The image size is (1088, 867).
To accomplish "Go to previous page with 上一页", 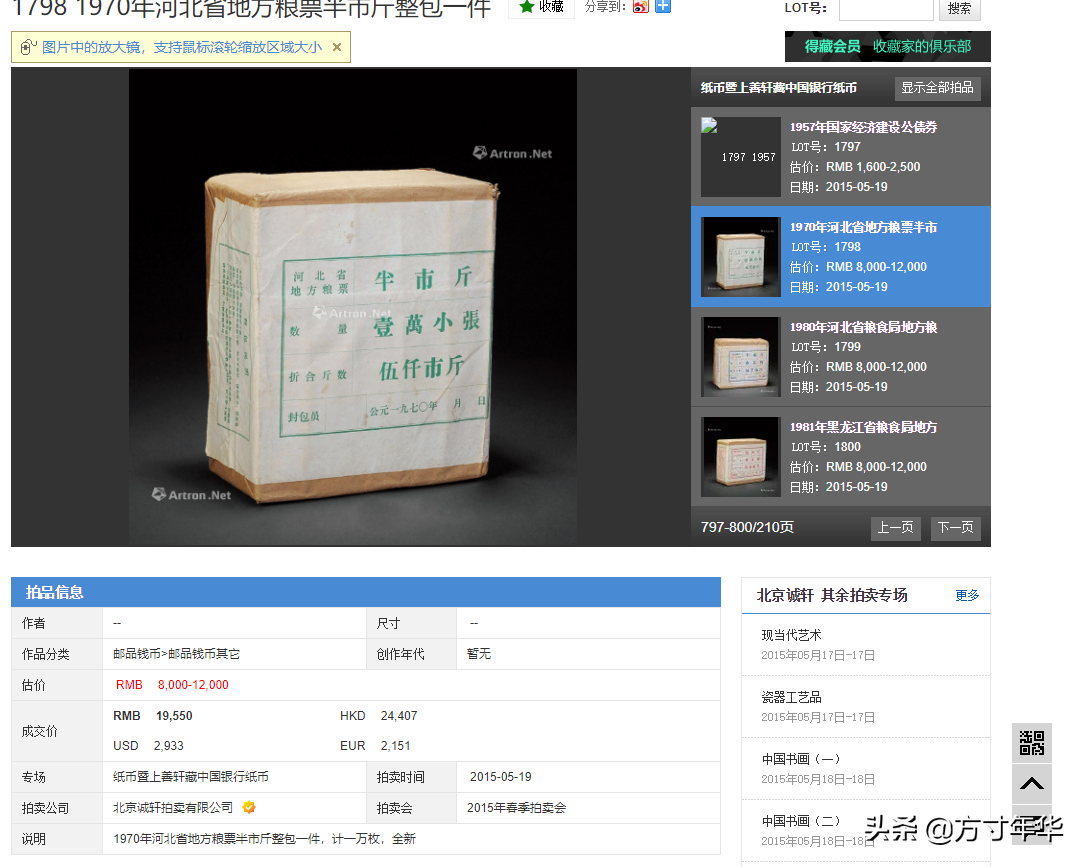I will click(x=895, y=528).
